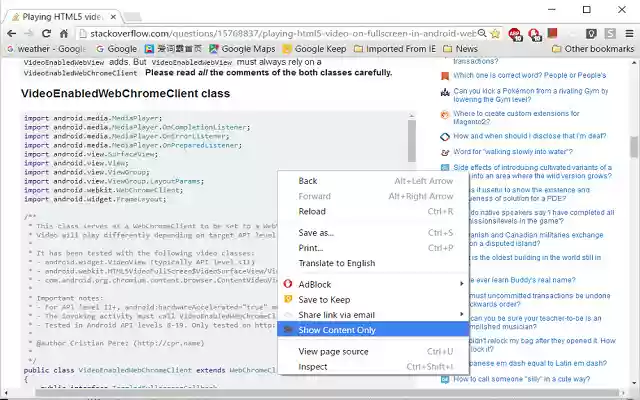640x400 pixels.
Task: Open a new tab
Action: [x=132, y=17]
